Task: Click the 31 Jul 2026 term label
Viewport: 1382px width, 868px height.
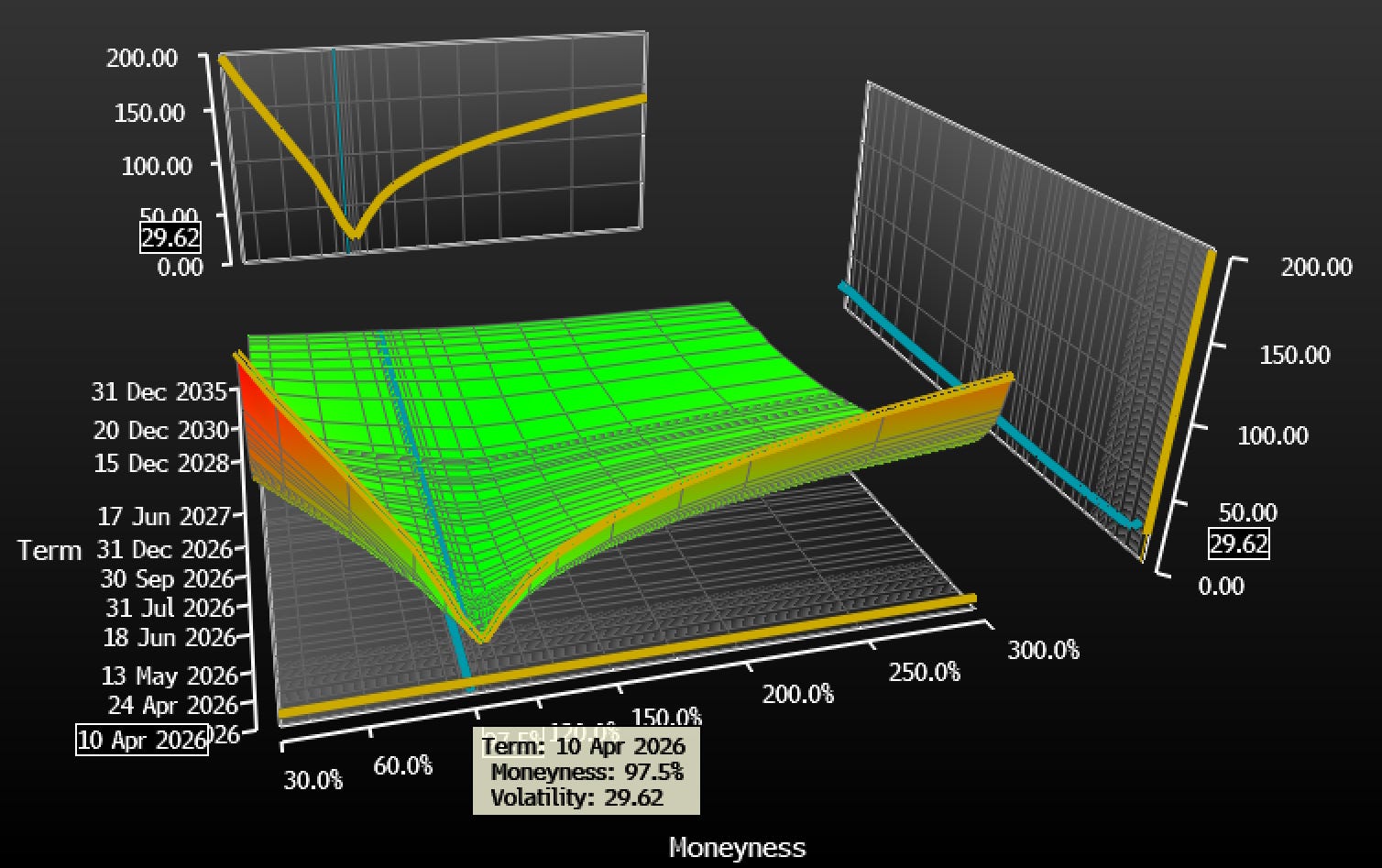Action: pyautogui.click(x=170, y=608)
